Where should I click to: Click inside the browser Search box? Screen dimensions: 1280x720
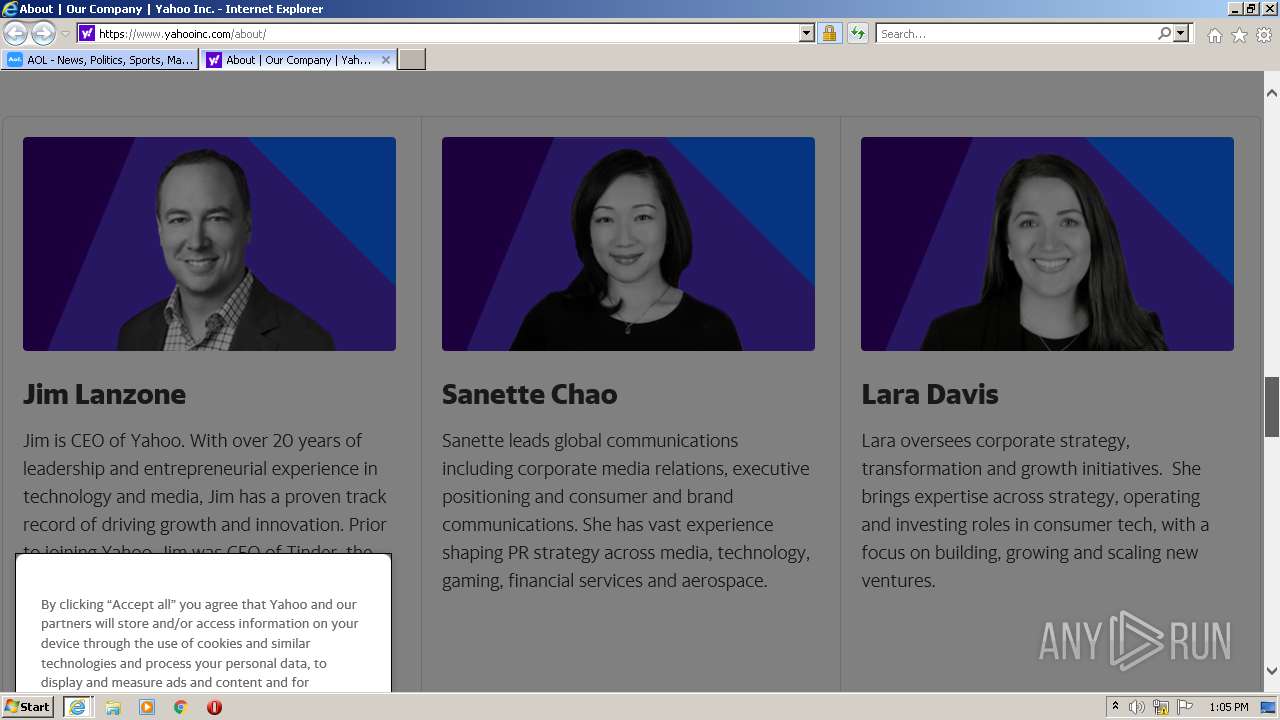pos(1016,34)
